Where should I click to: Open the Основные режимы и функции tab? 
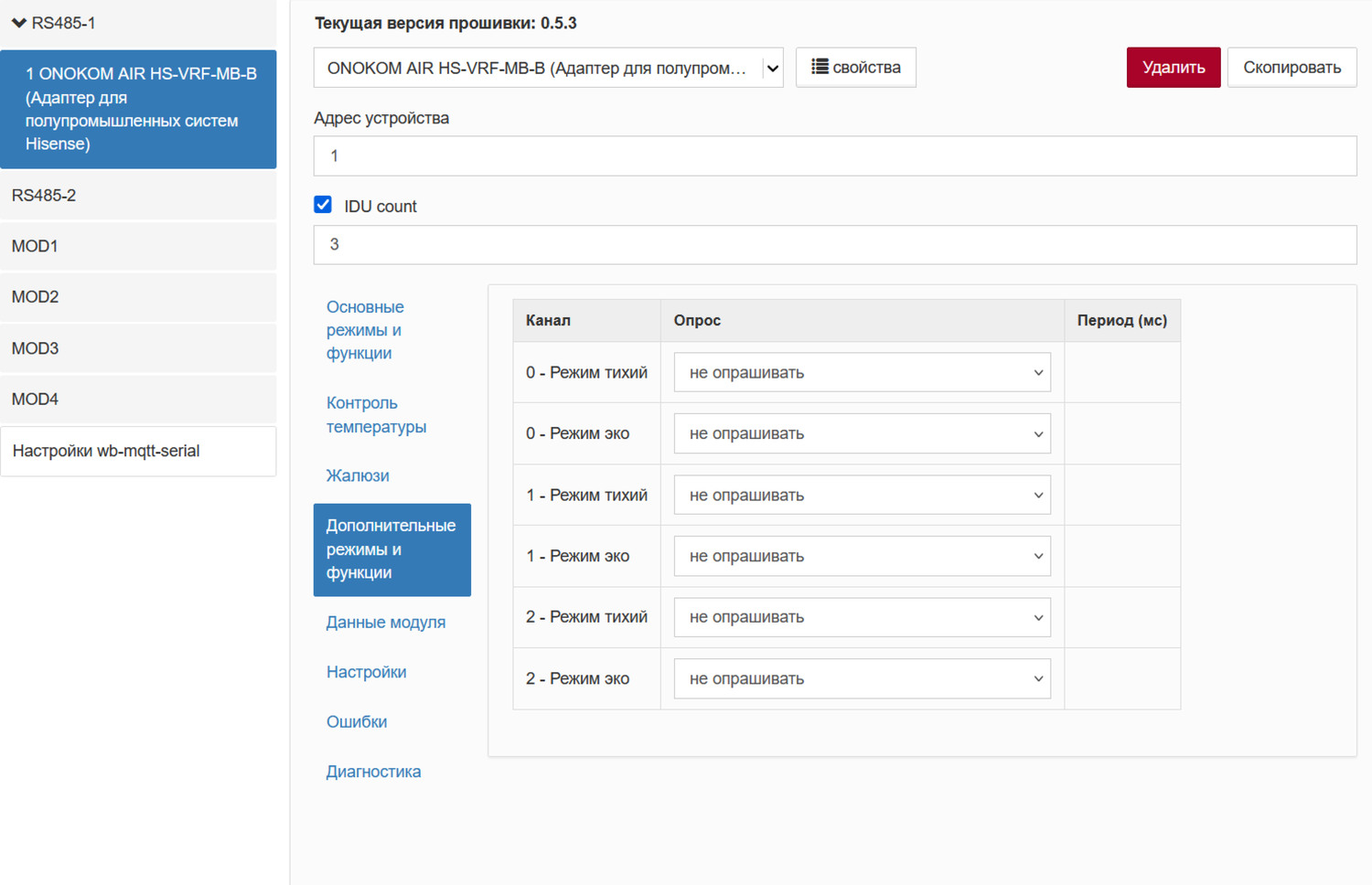coord(365,330)
